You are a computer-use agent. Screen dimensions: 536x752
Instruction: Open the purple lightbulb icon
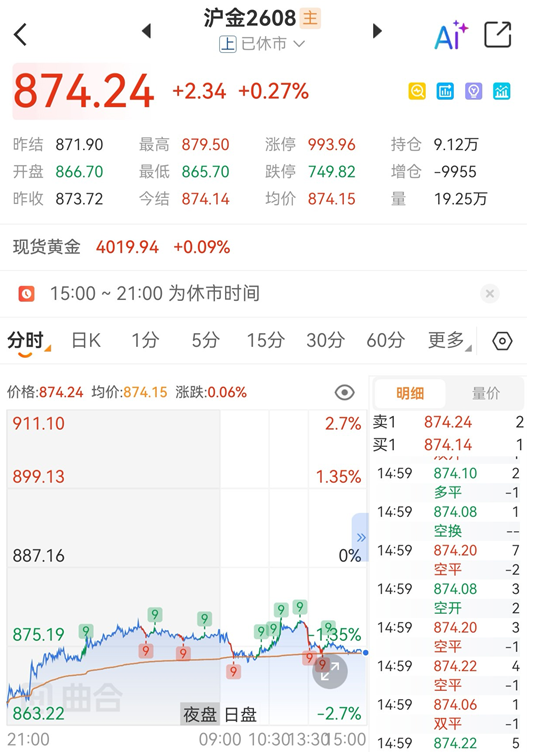[473, 91]
